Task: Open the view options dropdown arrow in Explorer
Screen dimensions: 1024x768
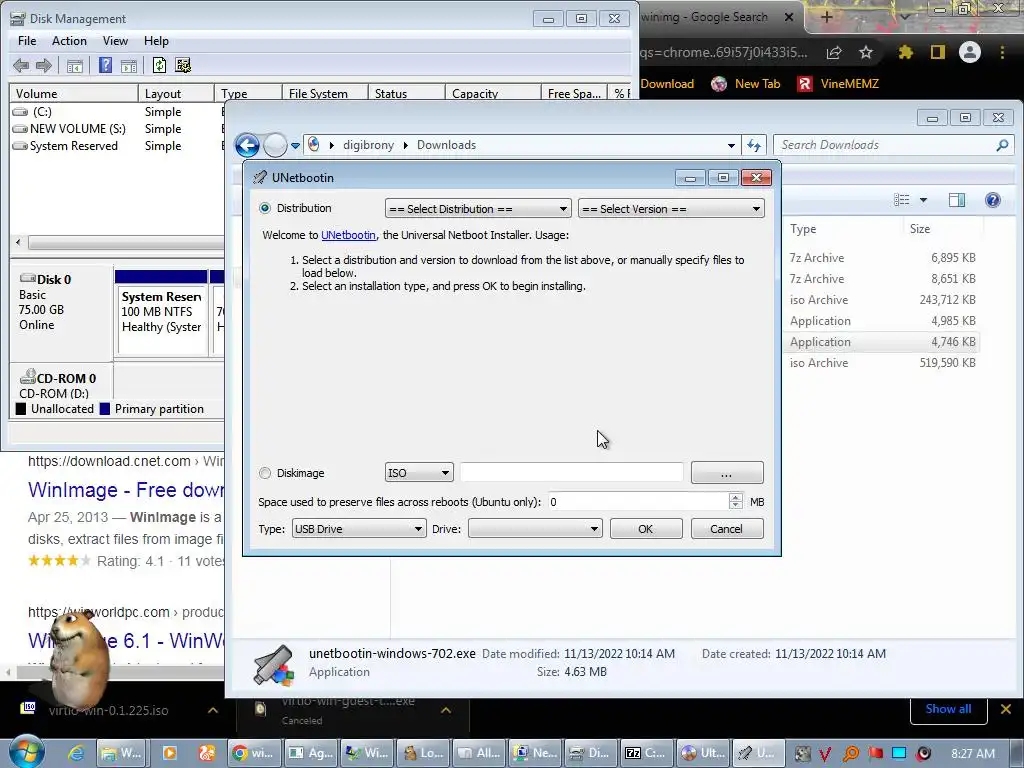Action: point(923,200)
